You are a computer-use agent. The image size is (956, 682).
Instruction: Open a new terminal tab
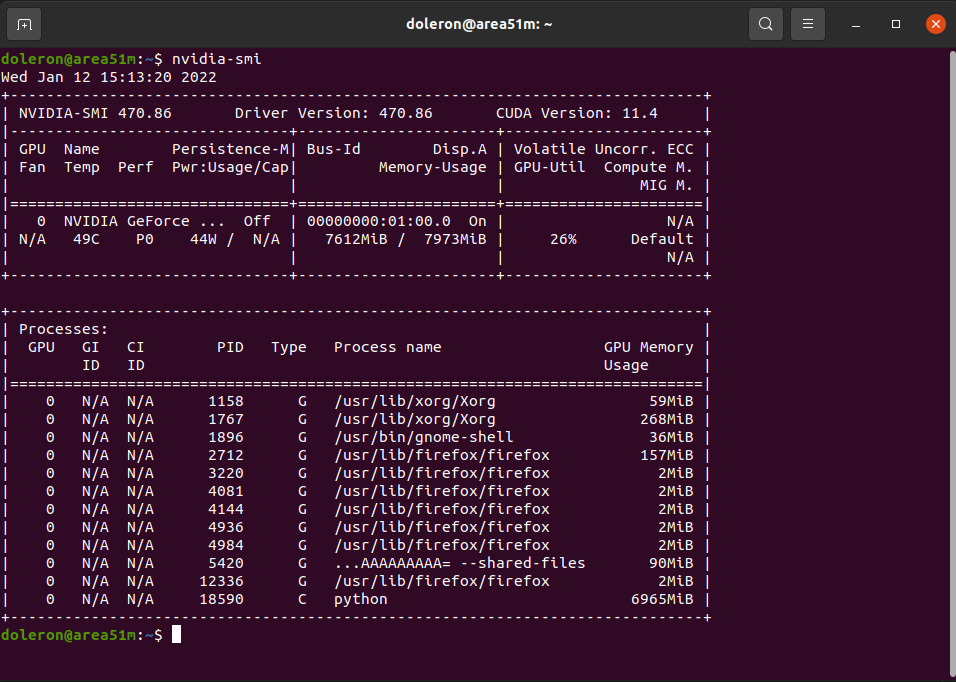click(x=24, y=24)
